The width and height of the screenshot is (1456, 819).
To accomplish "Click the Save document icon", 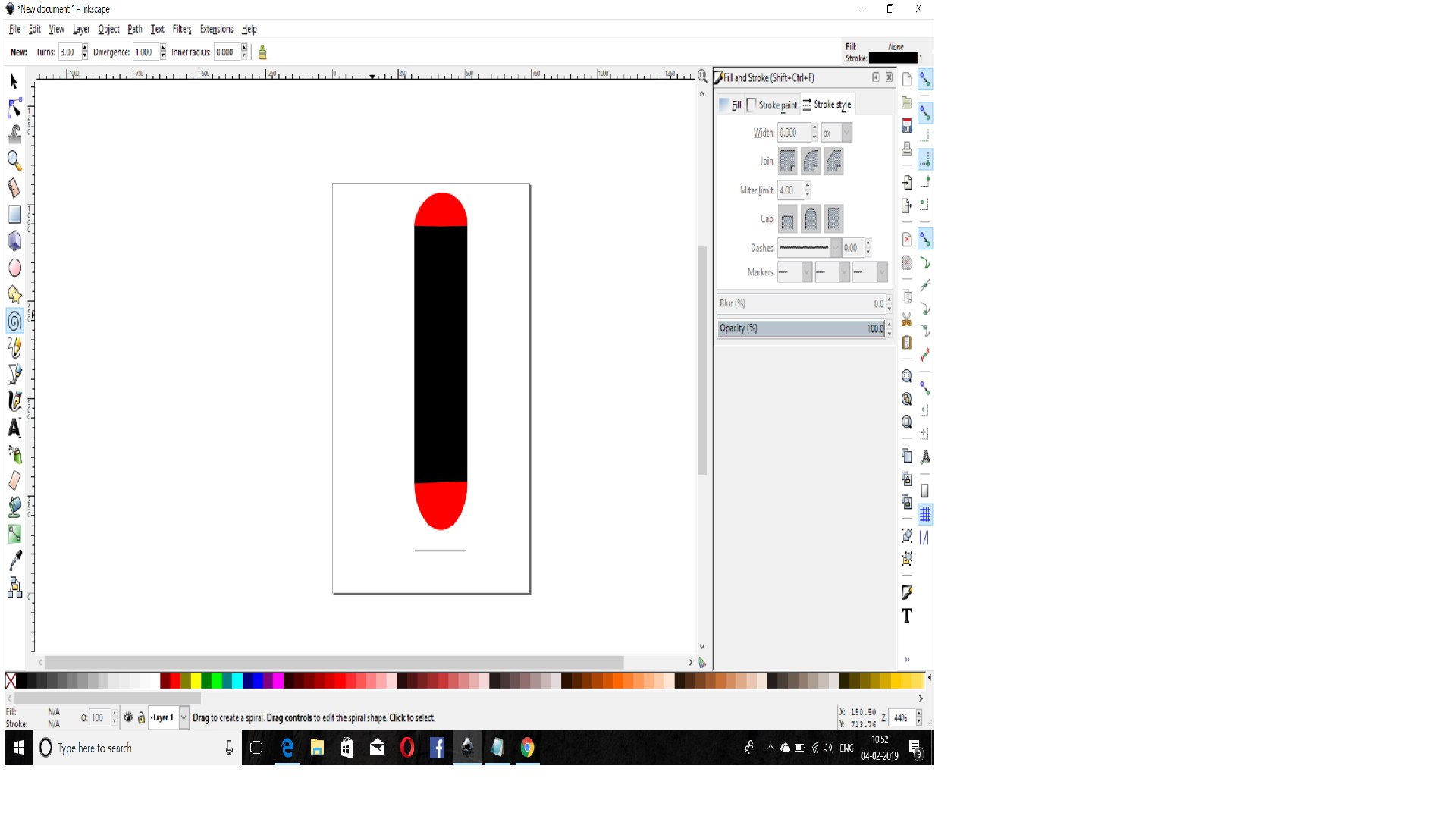I will (x=907, y=126).
